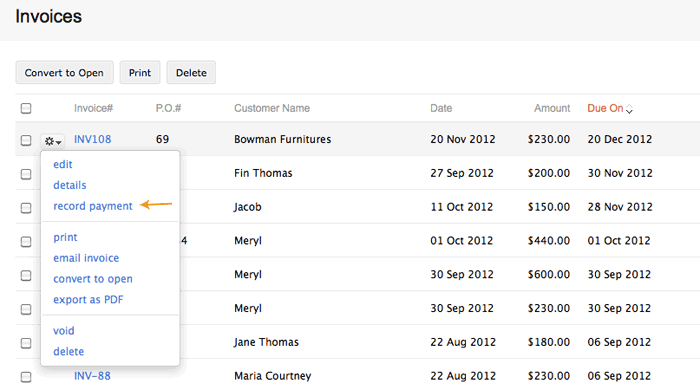Click customer name Maria Courtney
This screenshot has width=700, height=390.
[272, 376]
